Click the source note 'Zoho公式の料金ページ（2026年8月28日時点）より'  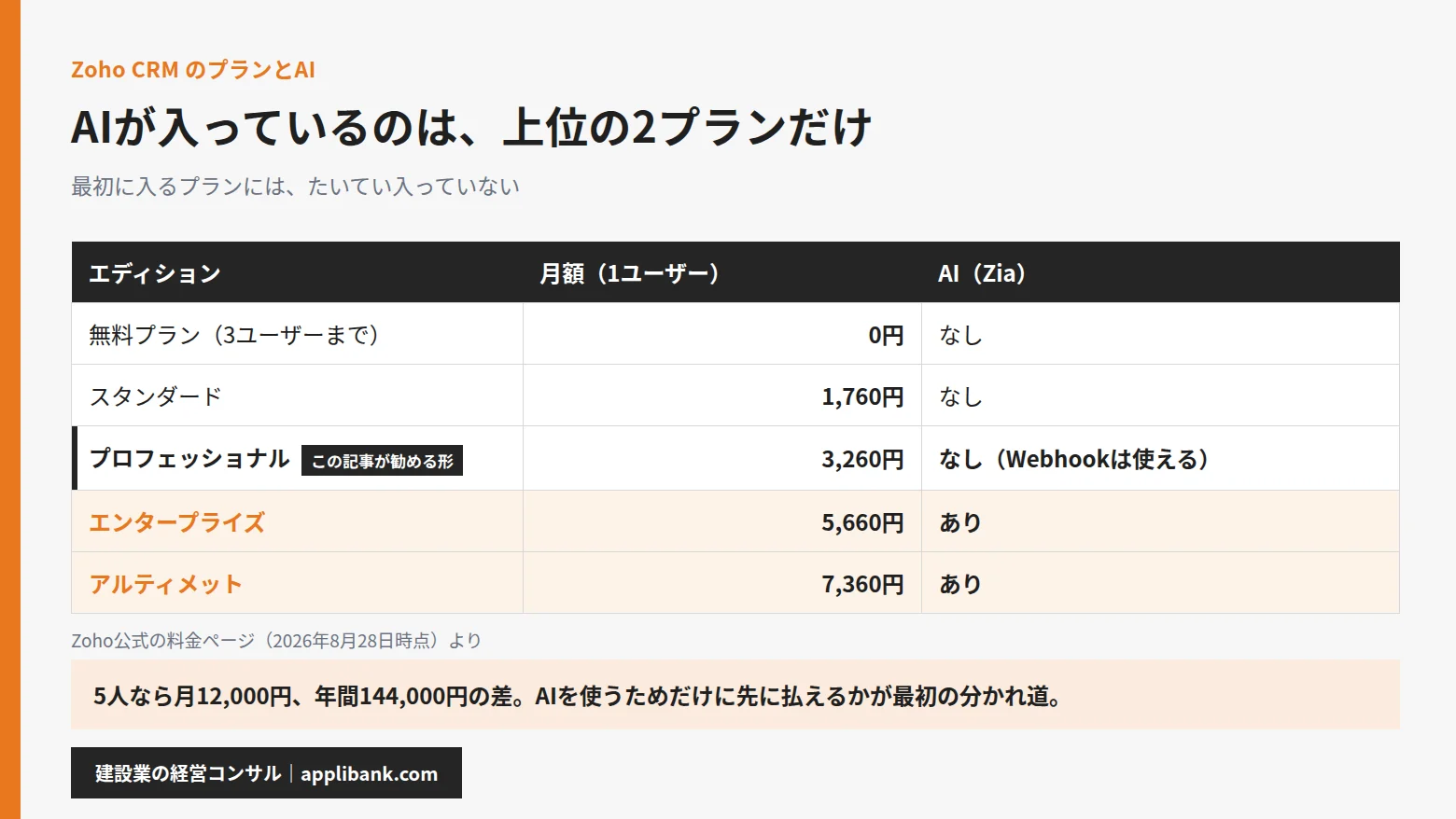pyautogui.click(x=276, y=641)
